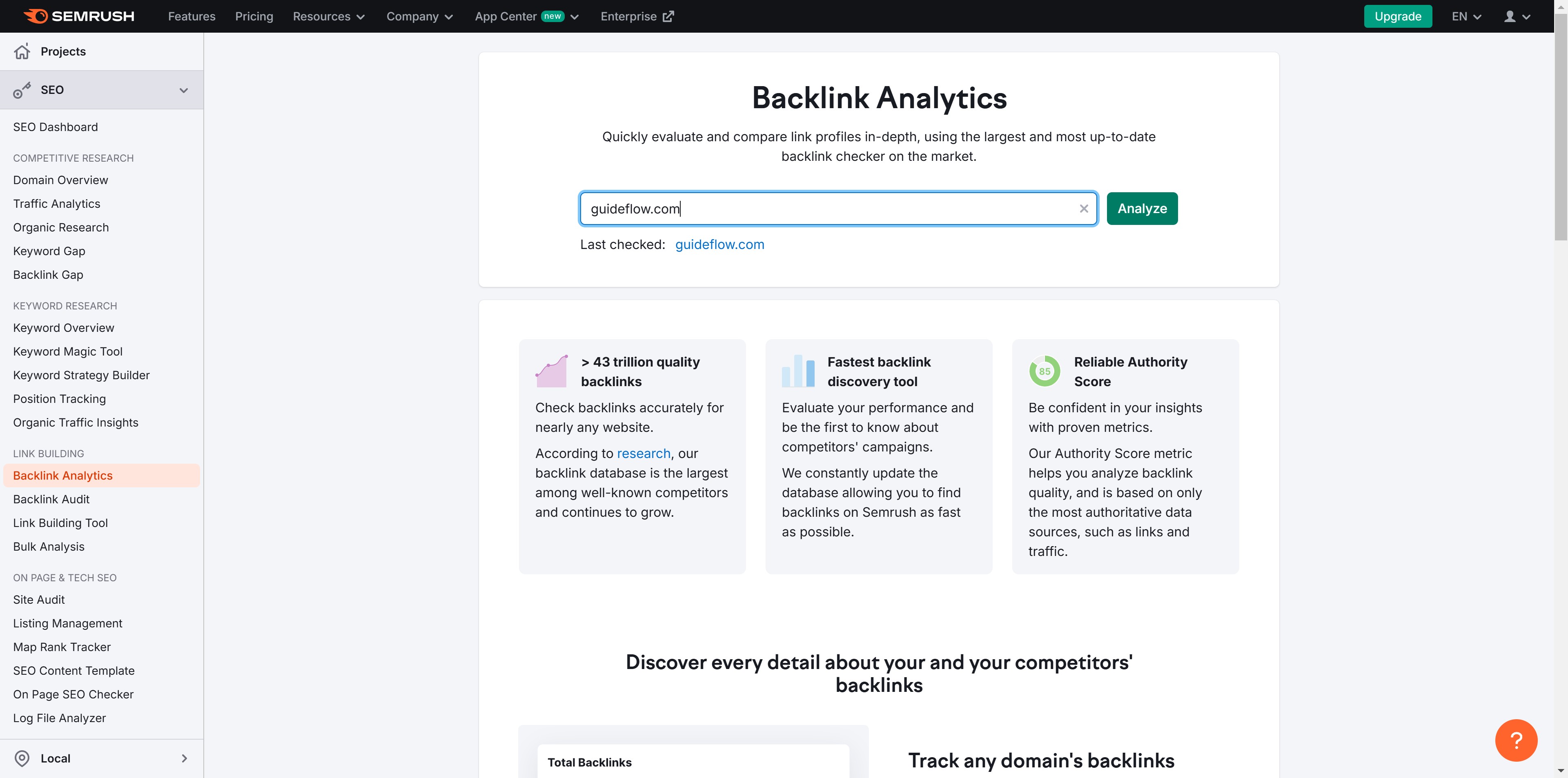Expand the Company dropdown menu
This screenshot has height=778, width=1568.
pyautogui.click(x=419, y=16)
